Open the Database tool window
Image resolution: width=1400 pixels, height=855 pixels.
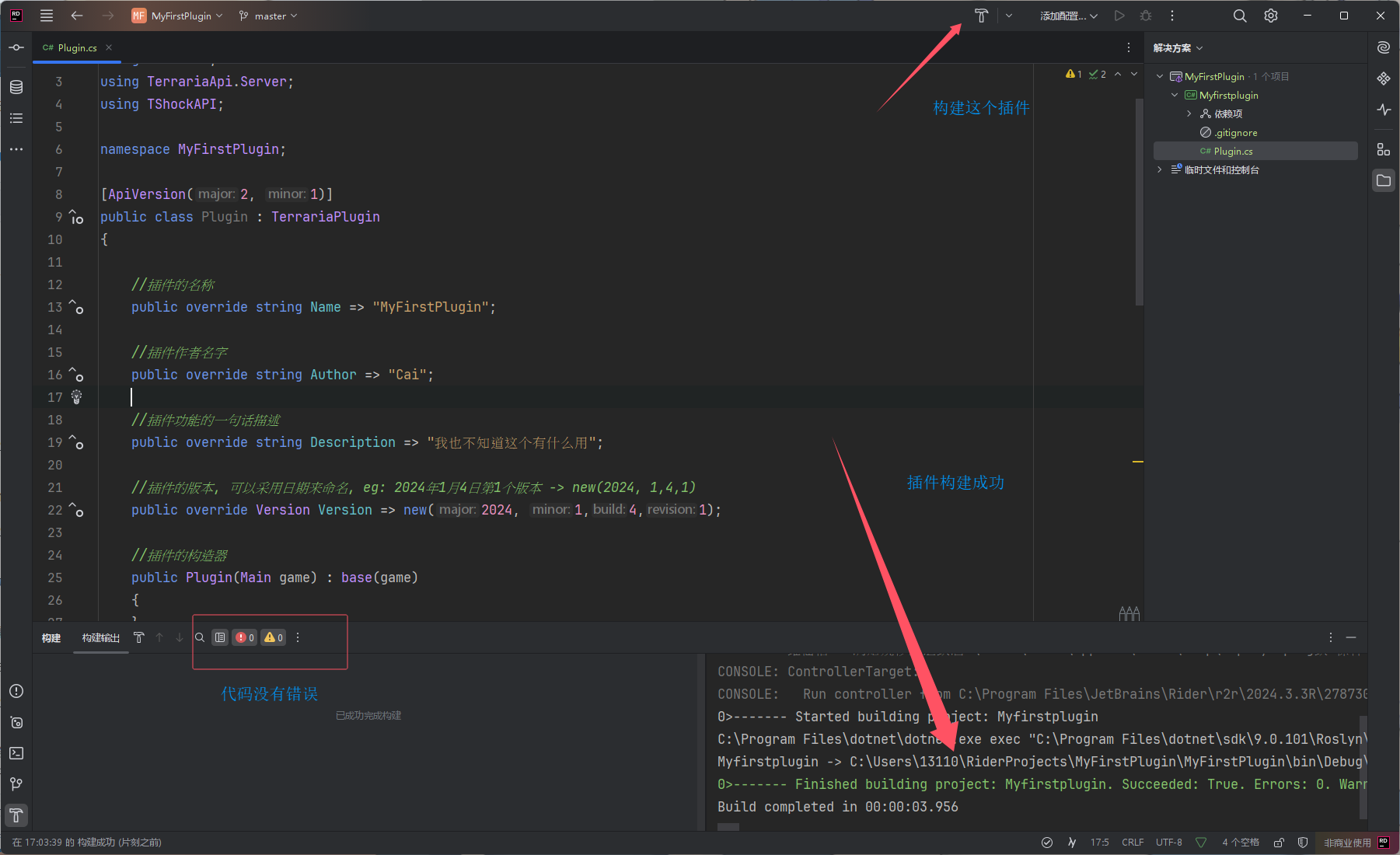pyautogui.click(x=16, y=87)
